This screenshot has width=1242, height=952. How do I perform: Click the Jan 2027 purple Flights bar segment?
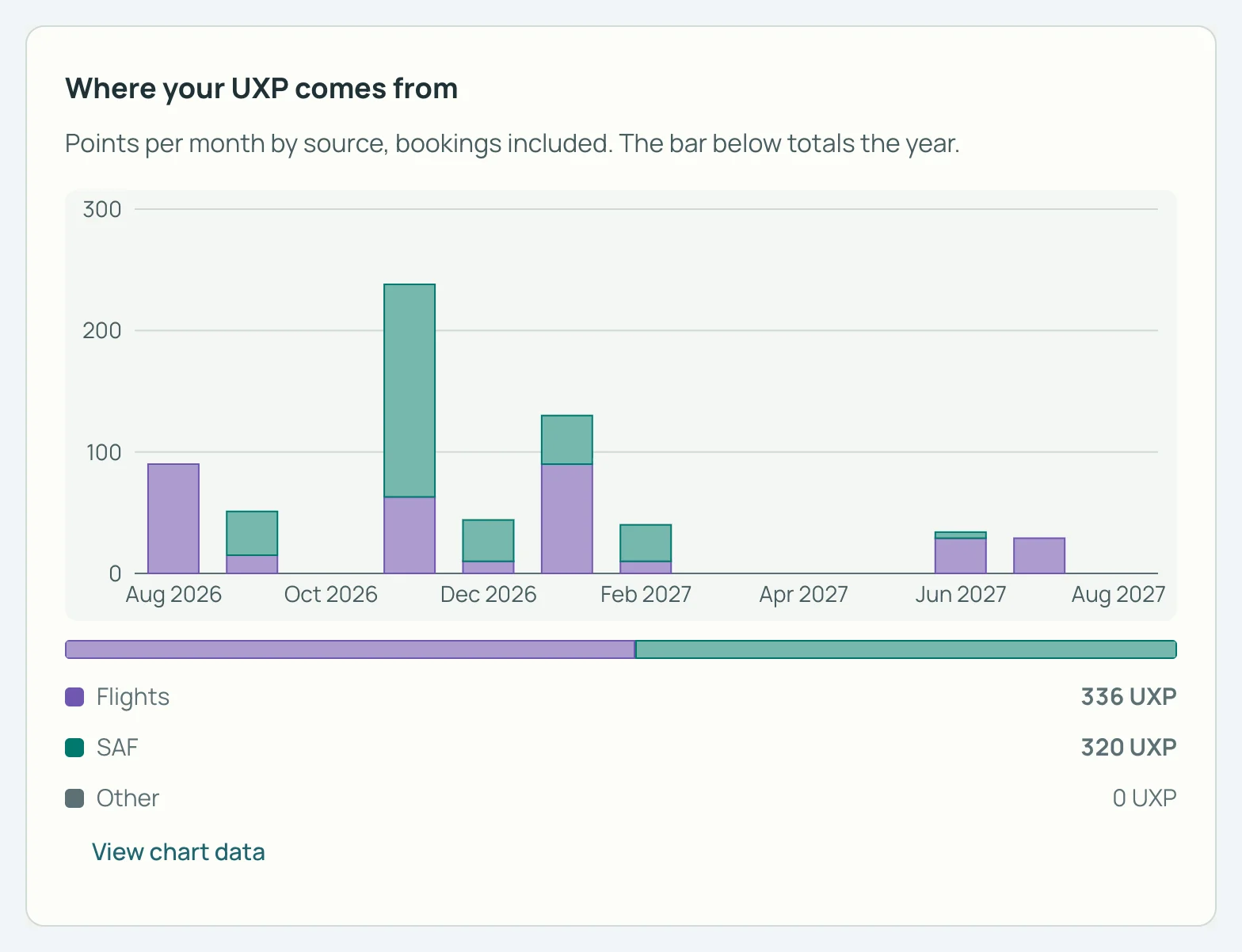pos(567,519)
